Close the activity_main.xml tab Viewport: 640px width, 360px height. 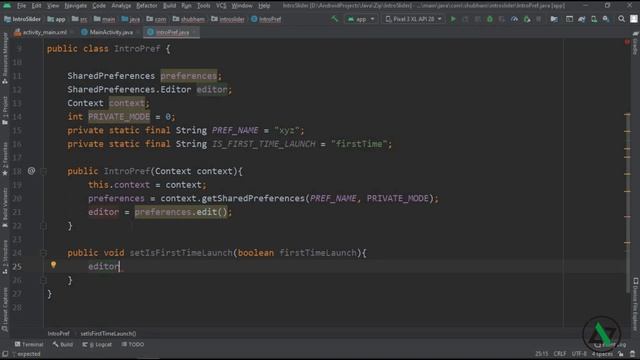pos(71,32)
